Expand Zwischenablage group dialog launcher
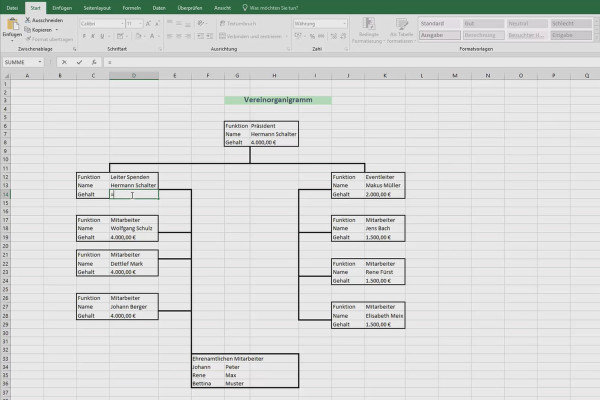600x400 pixels. tap(74, 49)
